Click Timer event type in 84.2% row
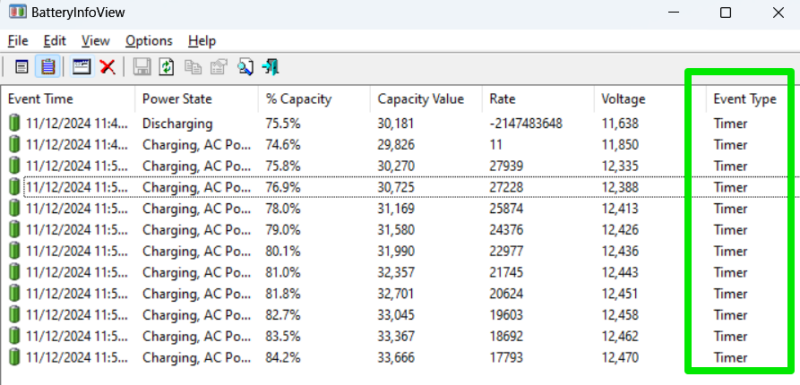This screenshot has width=800, height=385. pos(730,357)
